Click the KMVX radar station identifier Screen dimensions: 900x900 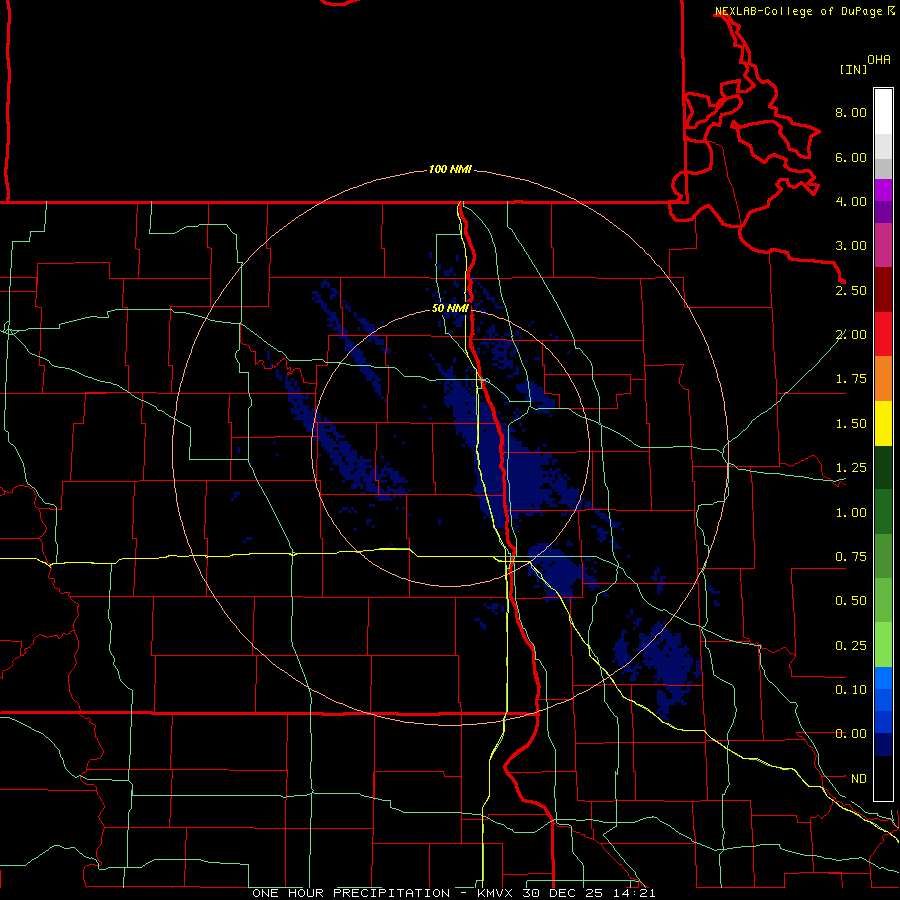point(496,893)
